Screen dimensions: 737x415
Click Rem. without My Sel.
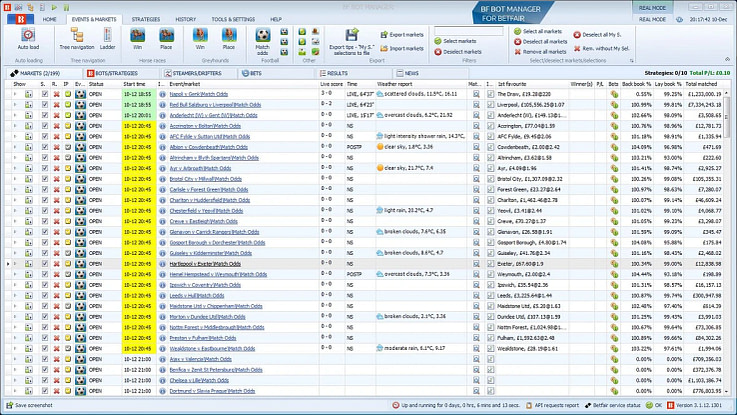pyautogui.click(x=601, y=48)
